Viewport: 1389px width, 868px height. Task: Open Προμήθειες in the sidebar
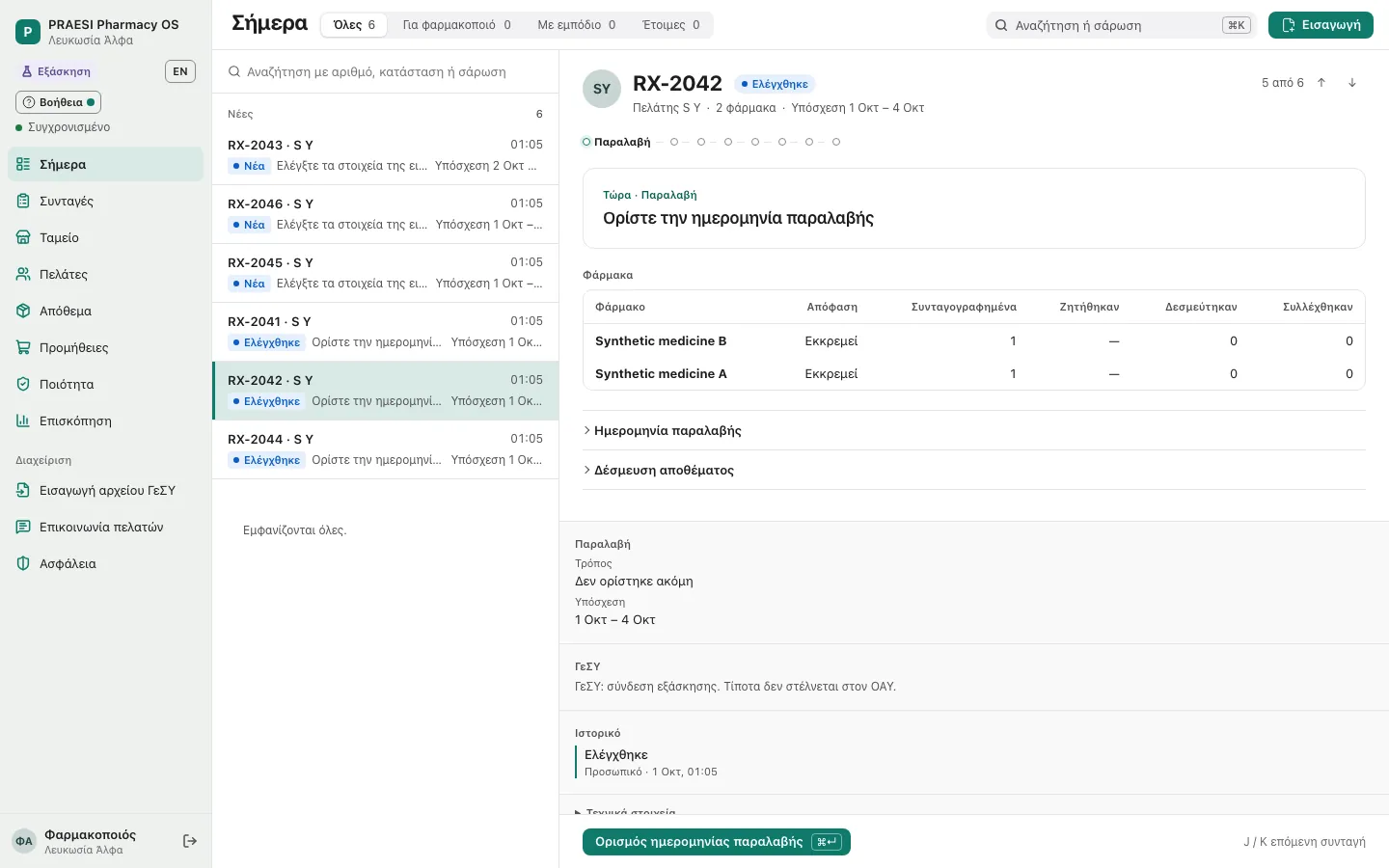coord(106,347)
